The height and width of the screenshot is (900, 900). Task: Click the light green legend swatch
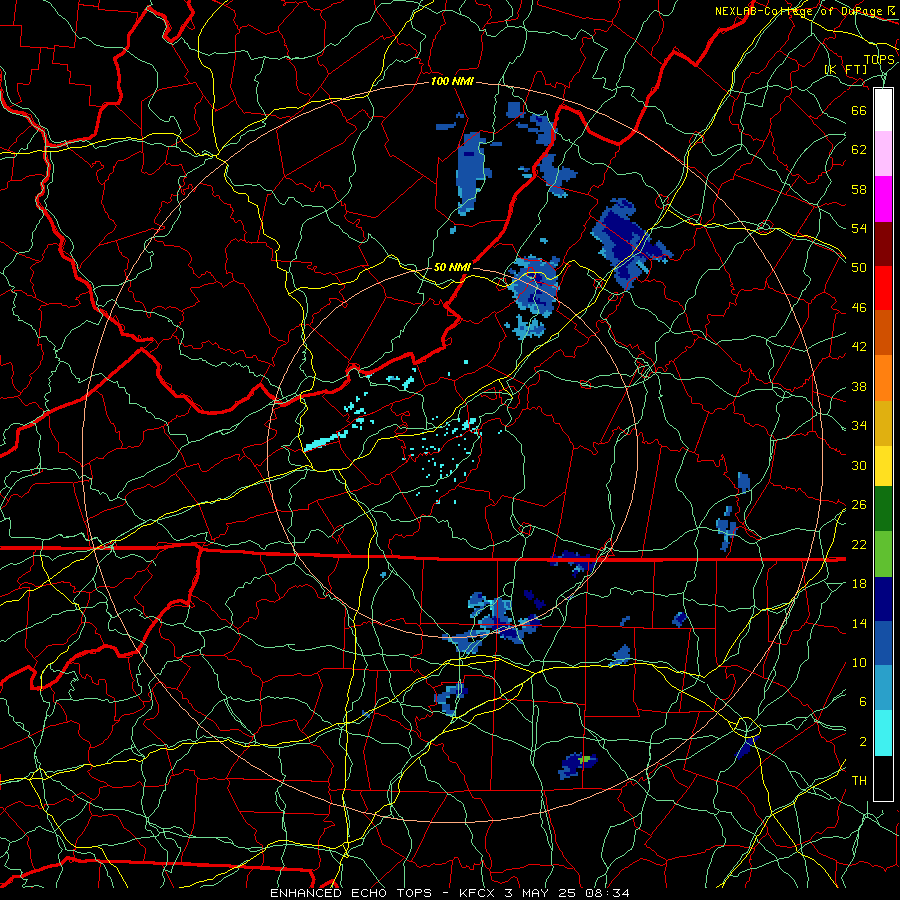[x=883, y=553]
